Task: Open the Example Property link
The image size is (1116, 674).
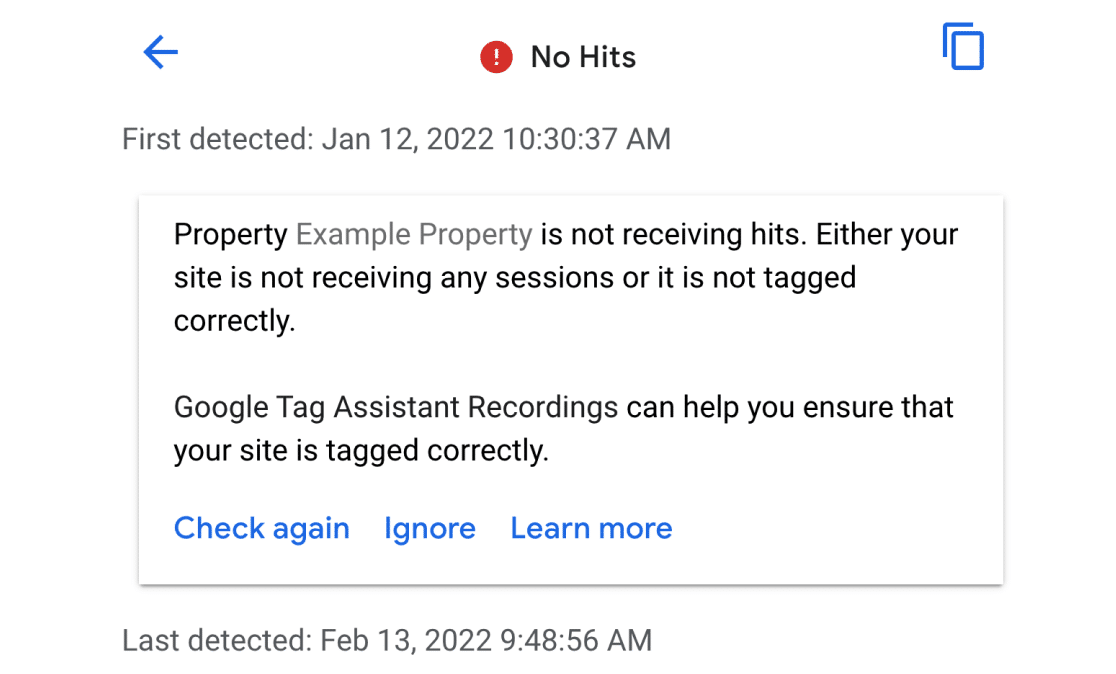Action: click(x=414, y=235)
